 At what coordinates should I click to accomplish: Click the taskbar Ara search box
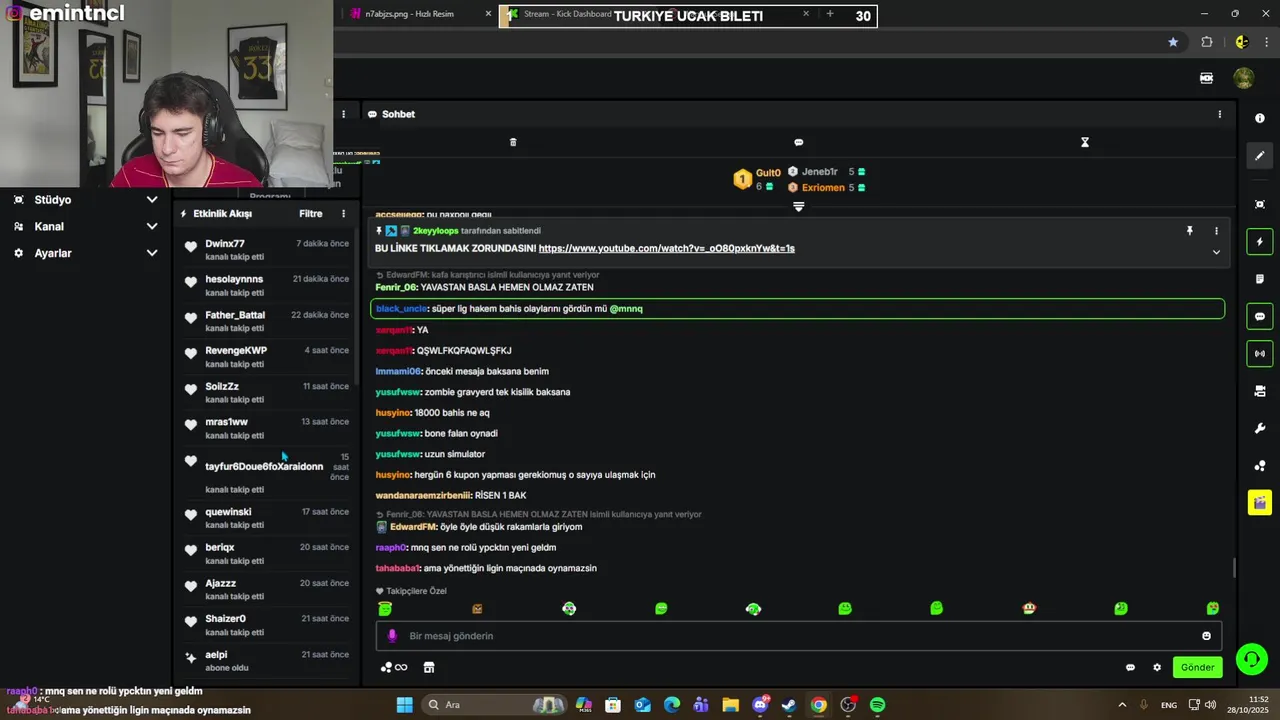494,705
